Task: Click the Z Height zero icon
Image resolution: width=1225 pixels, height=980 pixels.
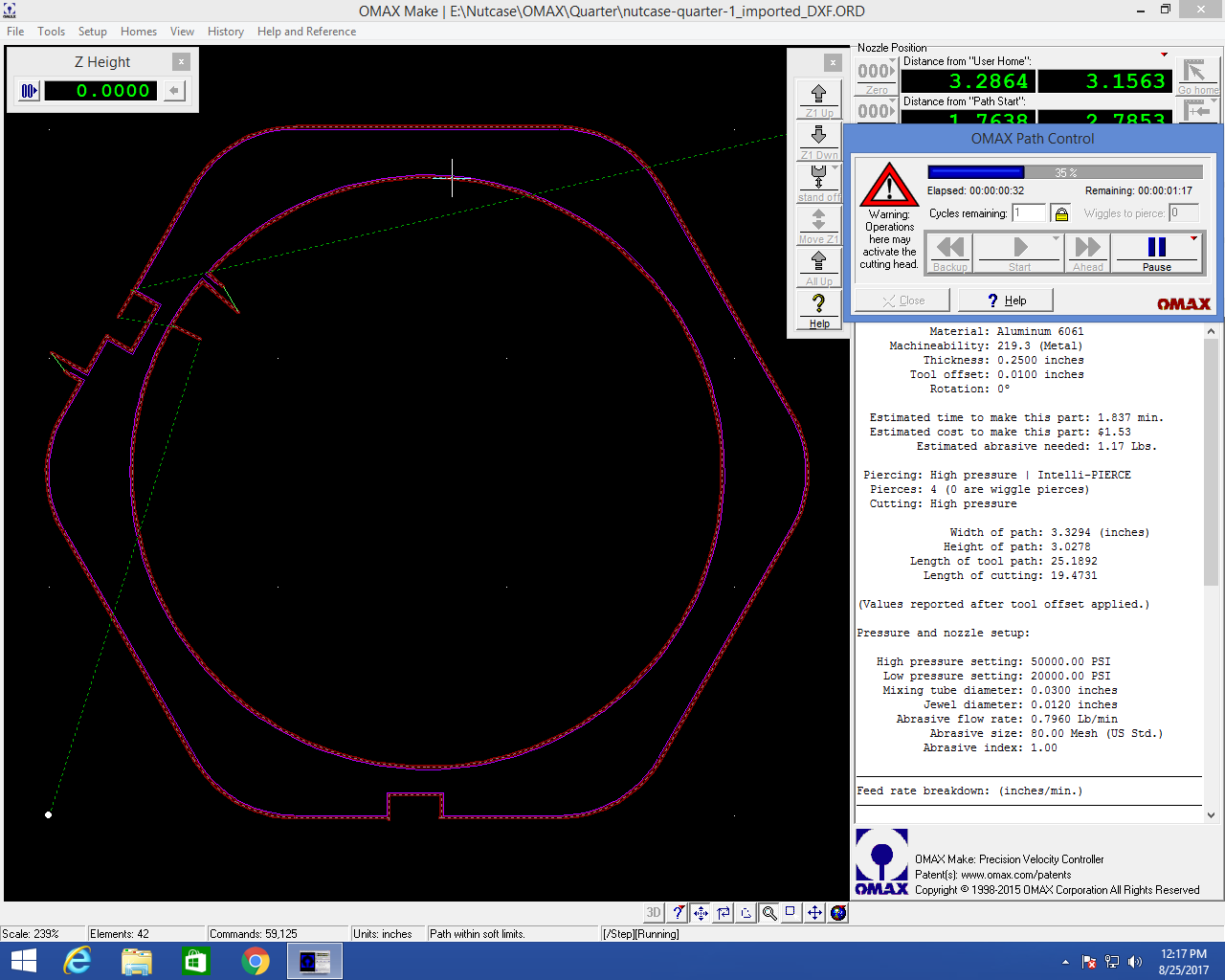Action: tap(29, 91)
